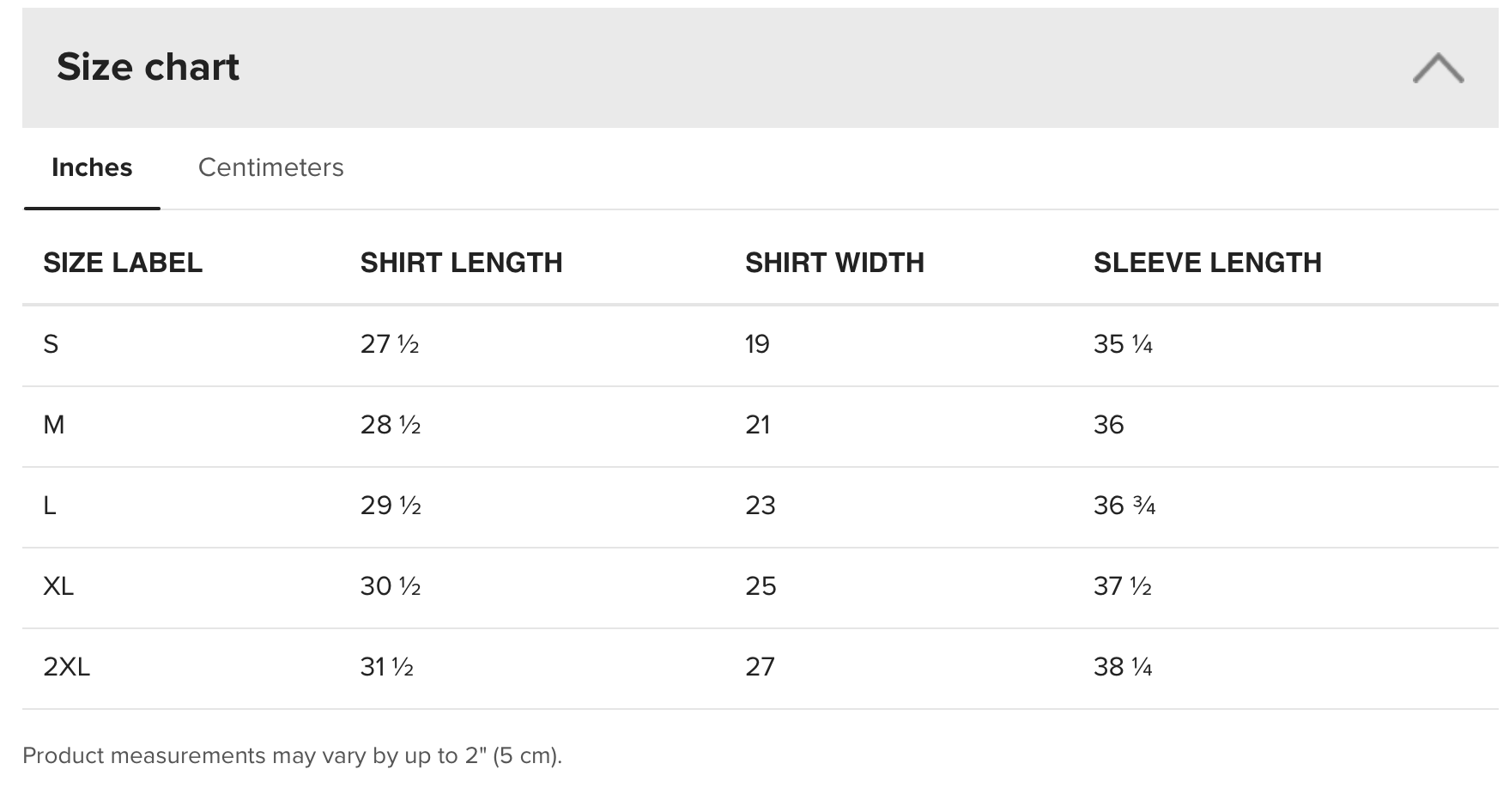Click the SHIRT LENGTH column header
The image size is (1509, 812).
point(461,263)
